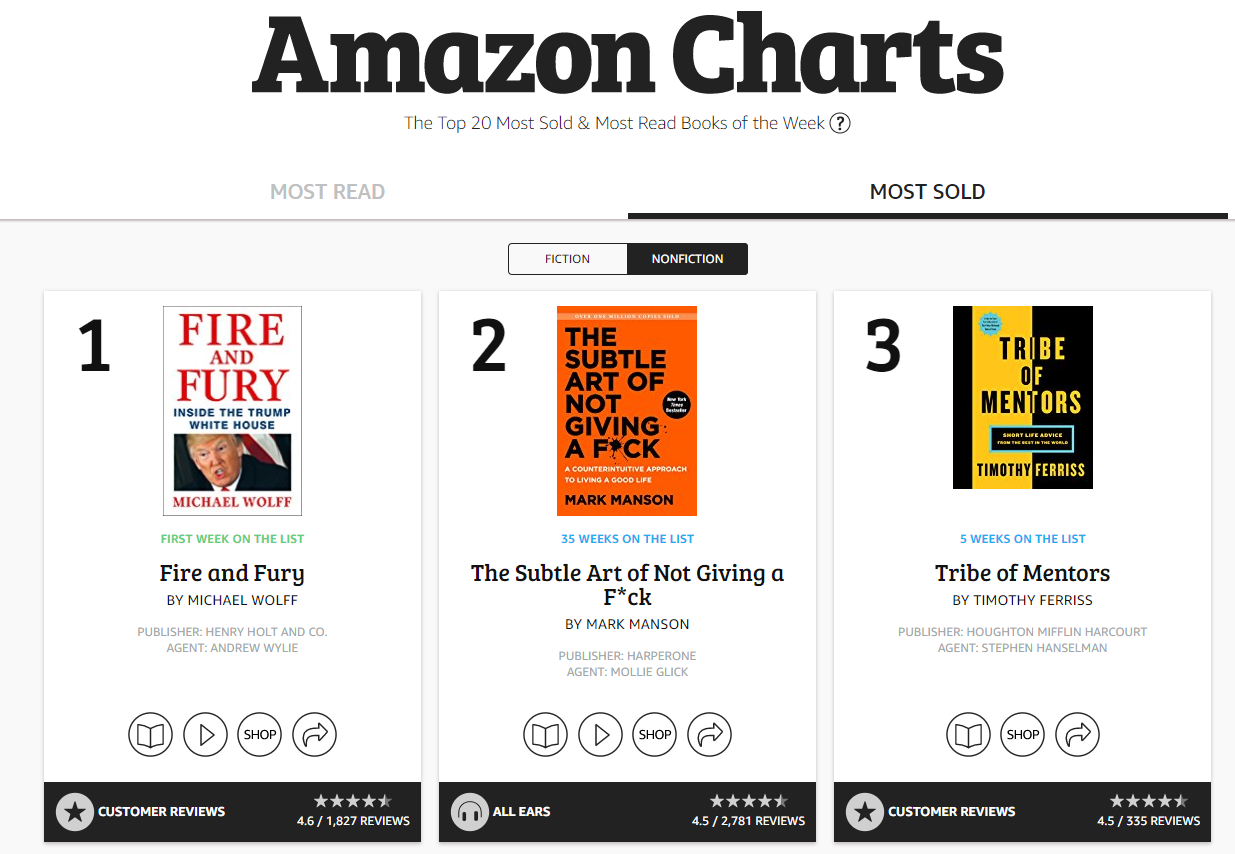This screenshot has height=854, width=1235.
Task: Share The Subtle Art using the arrow icon
Action: [x=710, y=735]
